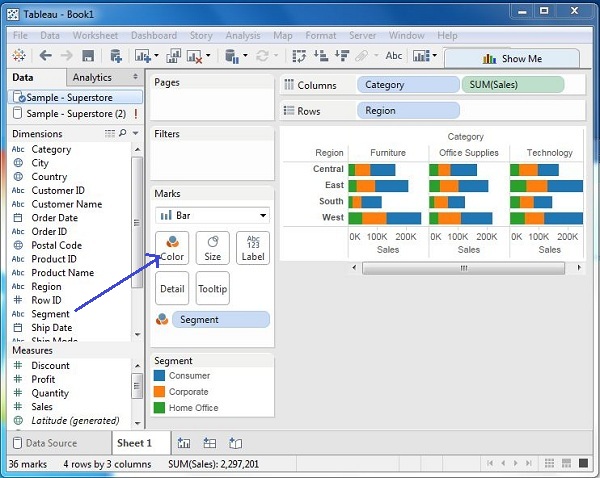
Task: Click the orange Corporate legend swatch
Action: click(159, 392)
